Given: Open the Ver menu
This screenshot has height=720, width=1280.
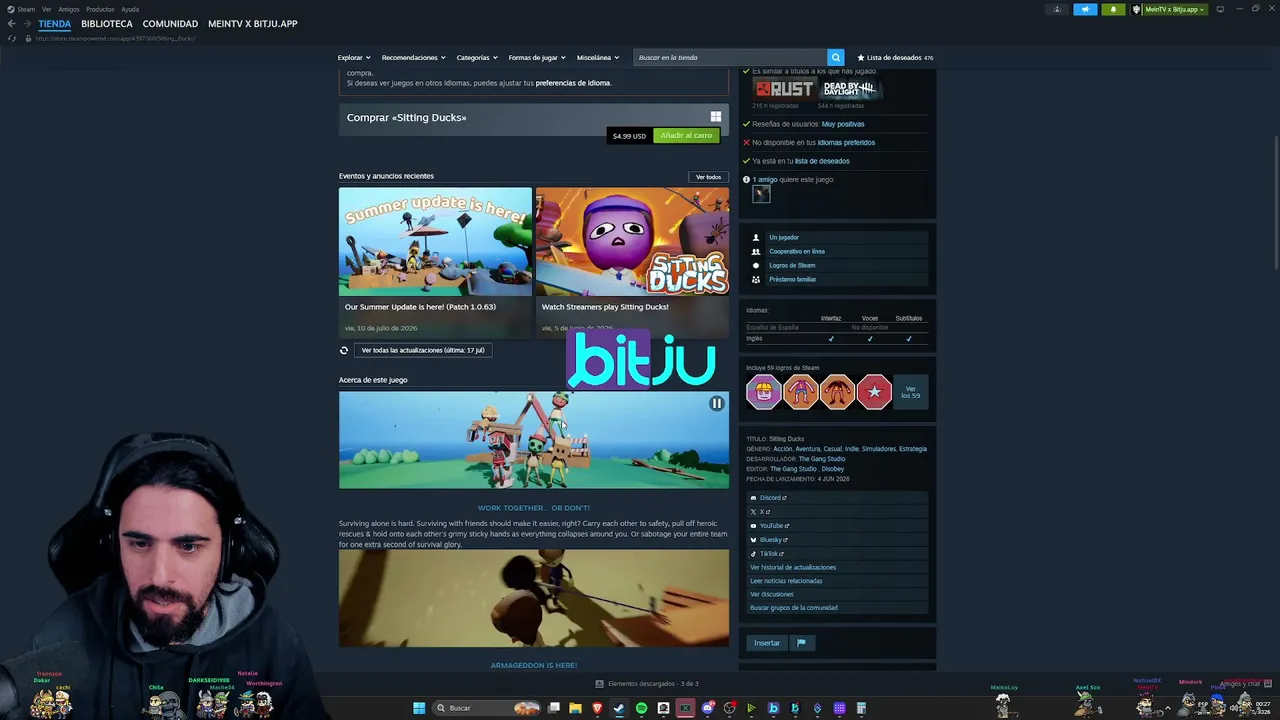Looking at the screenshot, I should 46,9.
